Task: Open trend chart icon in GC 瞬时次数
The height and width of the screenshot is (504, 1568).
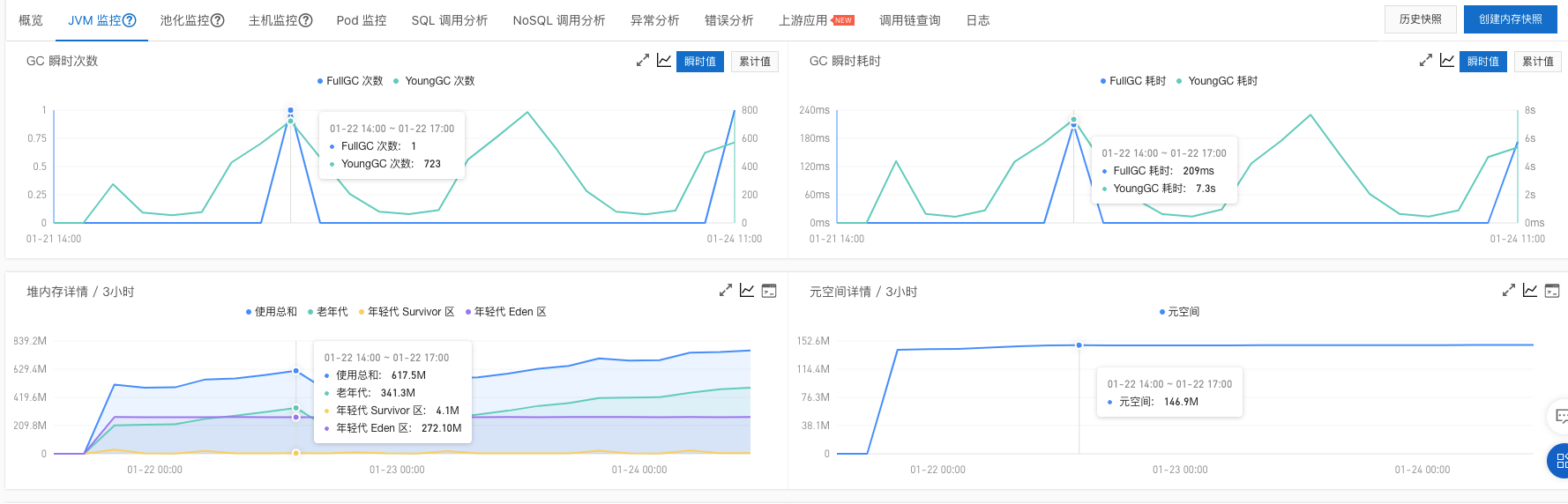Action: 664,61
